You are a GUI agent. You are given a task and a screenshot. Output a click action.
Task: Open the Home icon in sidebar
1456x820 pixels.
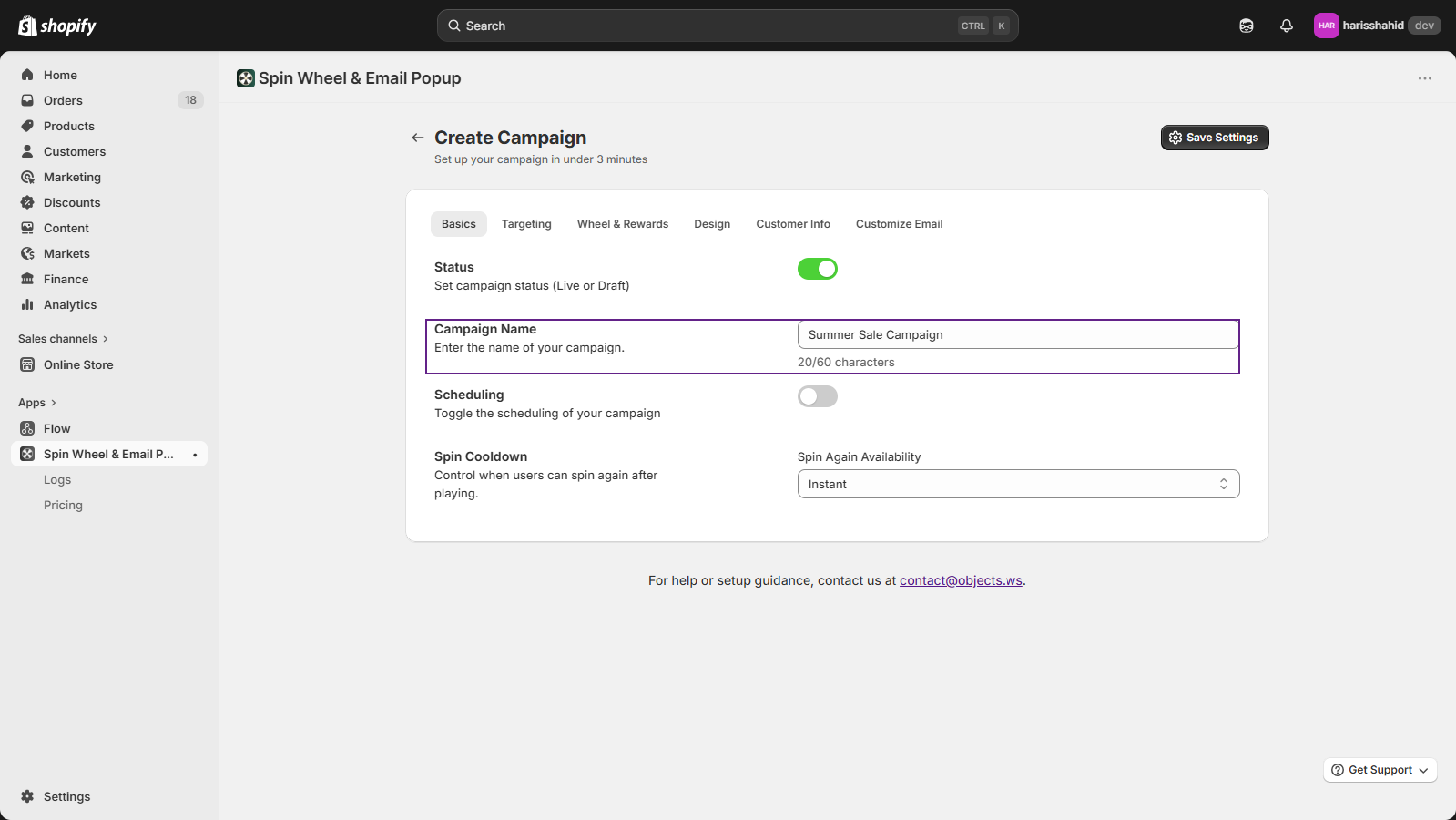coord(27,75)
